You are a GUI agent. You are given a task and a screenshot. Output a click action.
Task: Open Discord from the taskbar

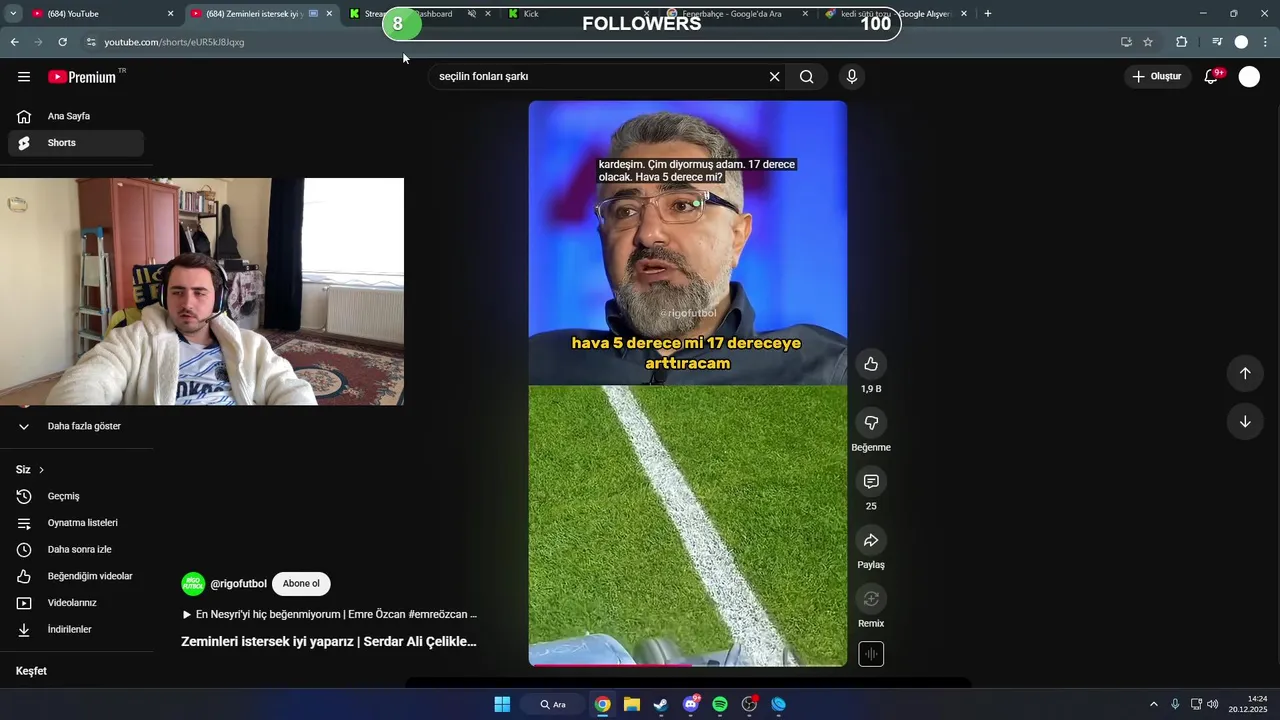click(x=691, y=704)
